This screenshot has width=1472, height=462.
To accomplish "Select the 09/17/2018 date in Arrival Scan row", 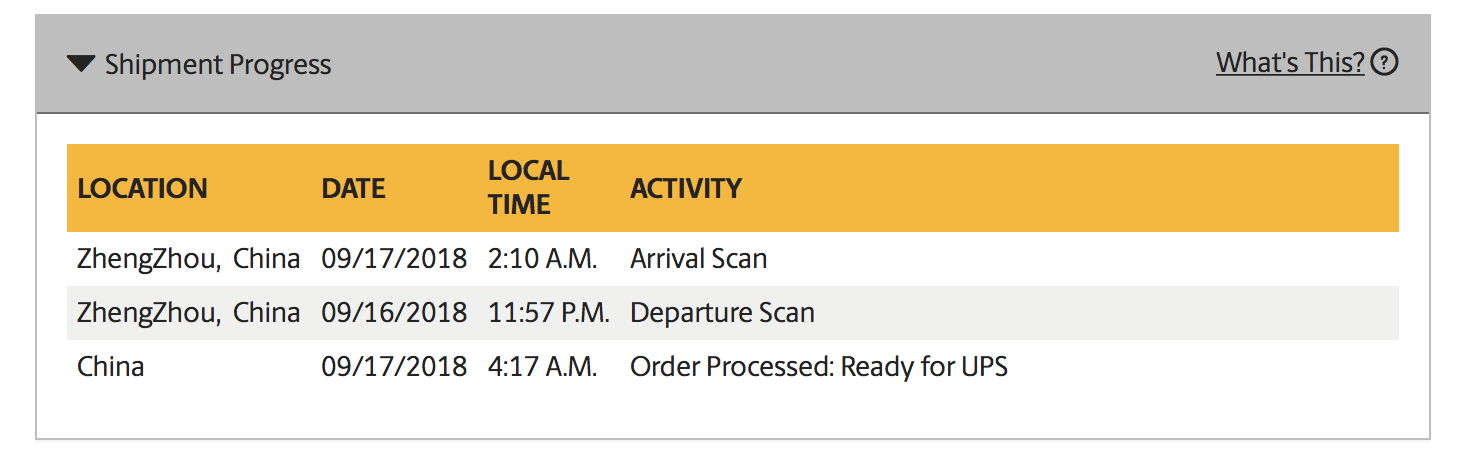I will click(x=394, y=259).
